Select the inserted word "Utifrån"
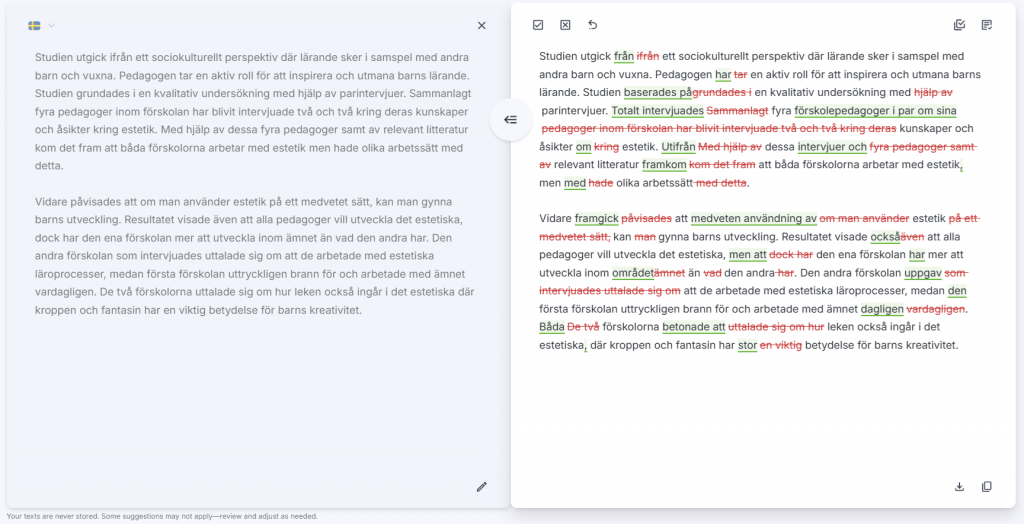Image resolution: width=1024 pixels, height=524 pixels. coord(678,146)
